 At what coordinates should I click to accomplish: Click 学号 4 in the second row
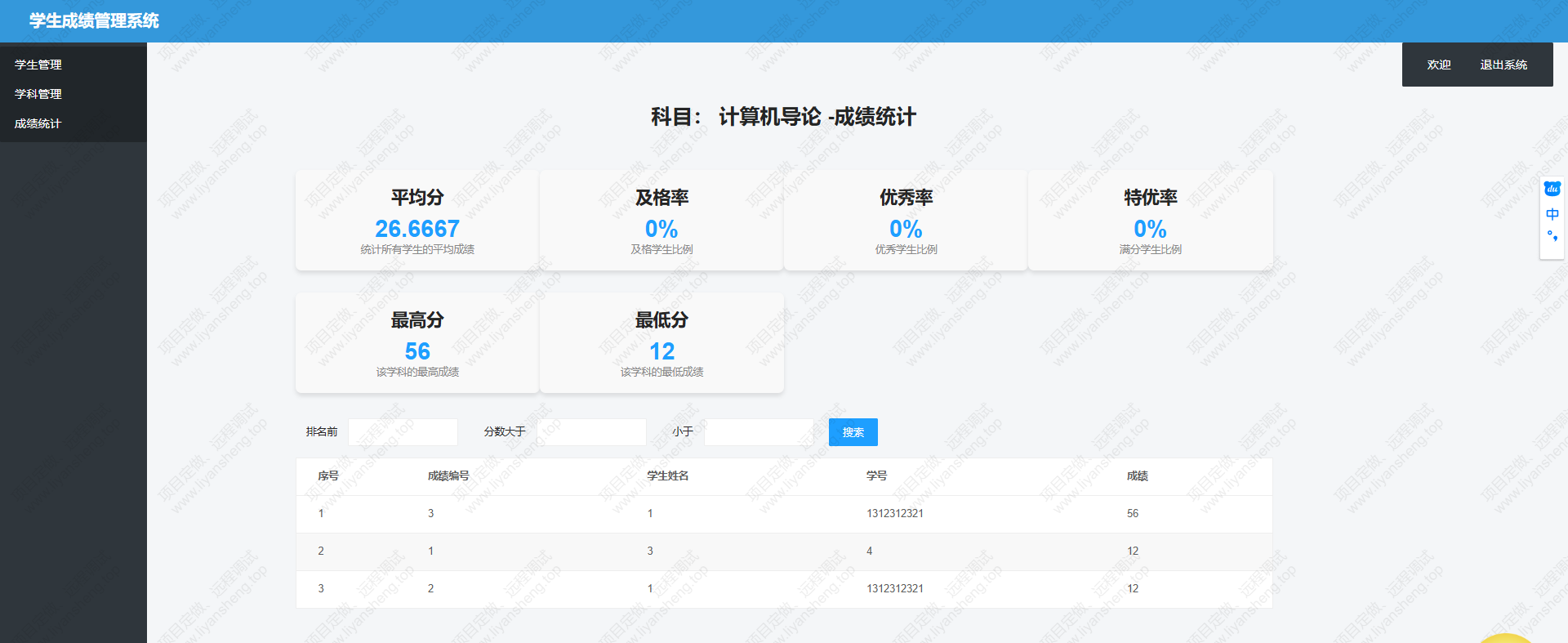pyautogui.click(x=870, y=551)
